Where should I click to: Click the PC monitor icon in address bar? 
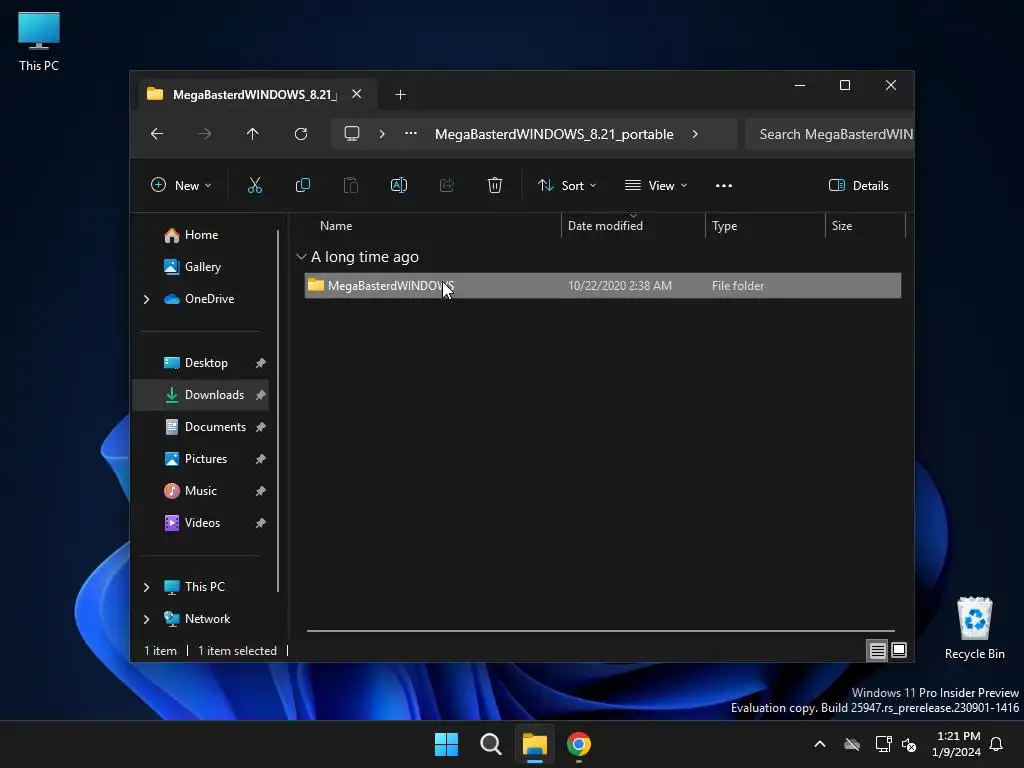coord(352,134)
